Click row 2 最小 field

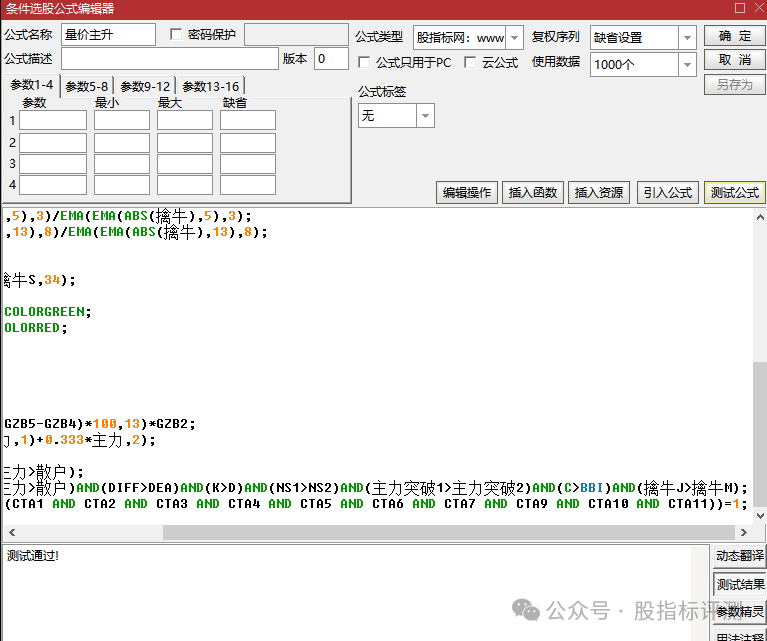point(122,143)
